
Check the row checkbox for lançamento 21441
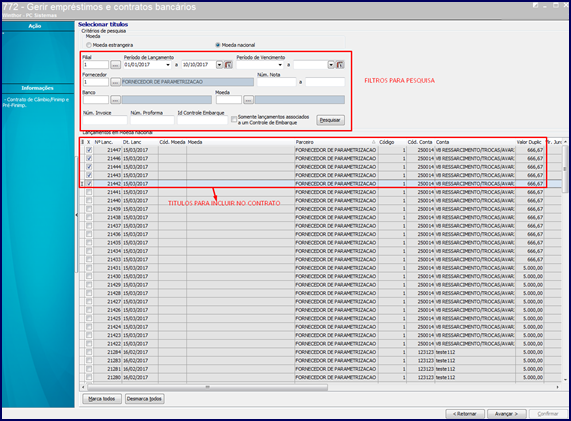click(89, 192)
